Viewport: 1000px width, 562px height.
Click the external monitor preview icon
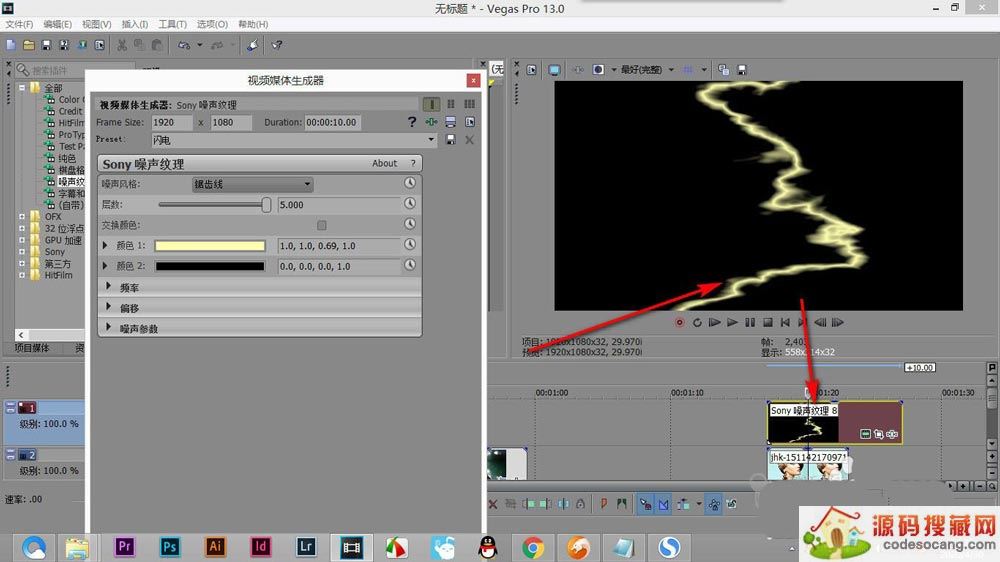coord(554,70)
